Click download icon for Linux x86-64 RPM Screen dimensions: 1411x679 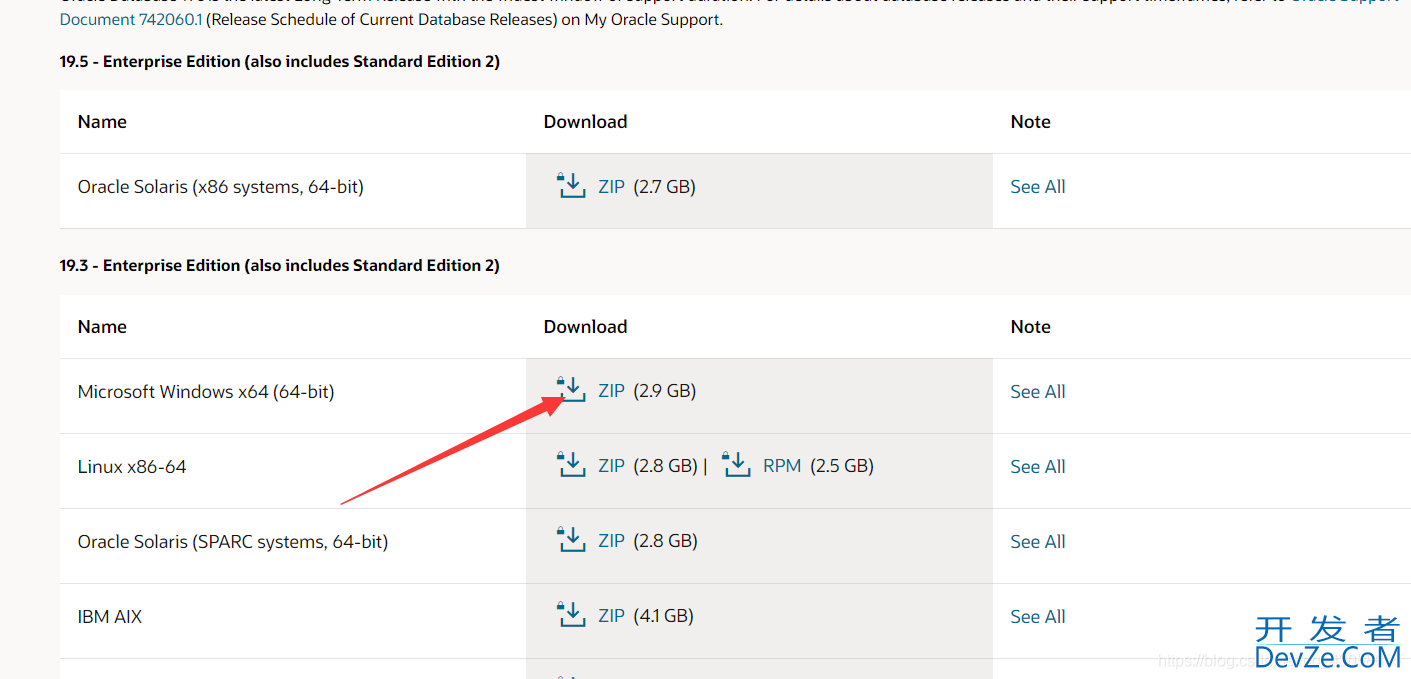736,465
